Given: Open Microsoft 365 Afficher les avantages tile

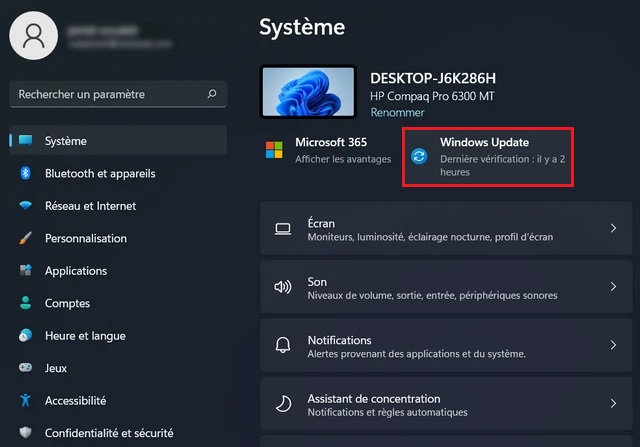Looking at the screenshot, I should [x=328, y=150].
